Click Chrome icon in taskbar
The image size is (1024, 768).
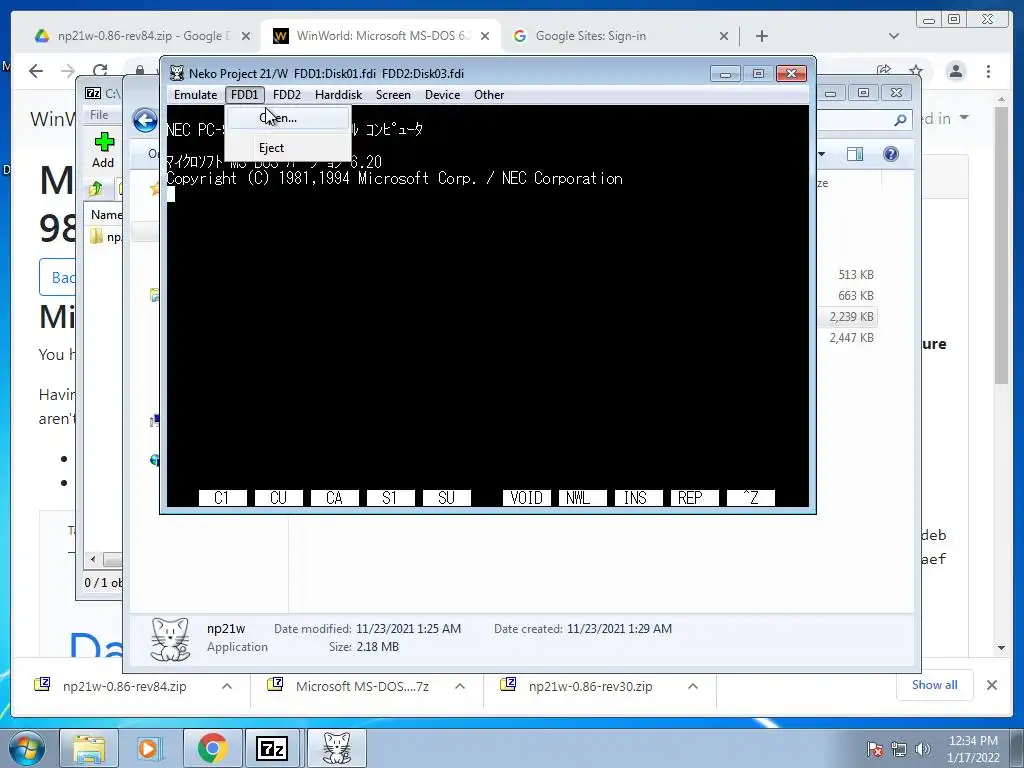(212, 748)
